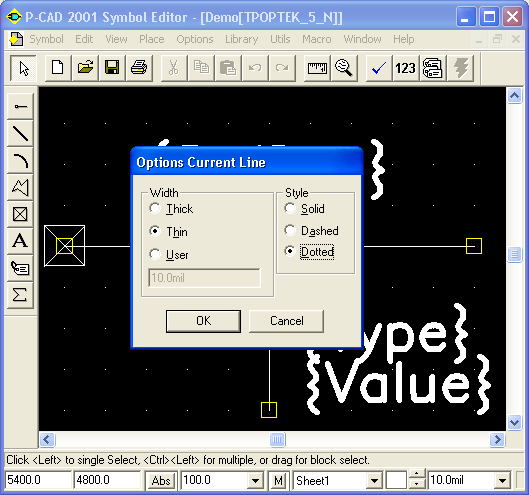Click the 10.0mil user width field
Viewport: 529px width, 495px height.
point(204,278)
